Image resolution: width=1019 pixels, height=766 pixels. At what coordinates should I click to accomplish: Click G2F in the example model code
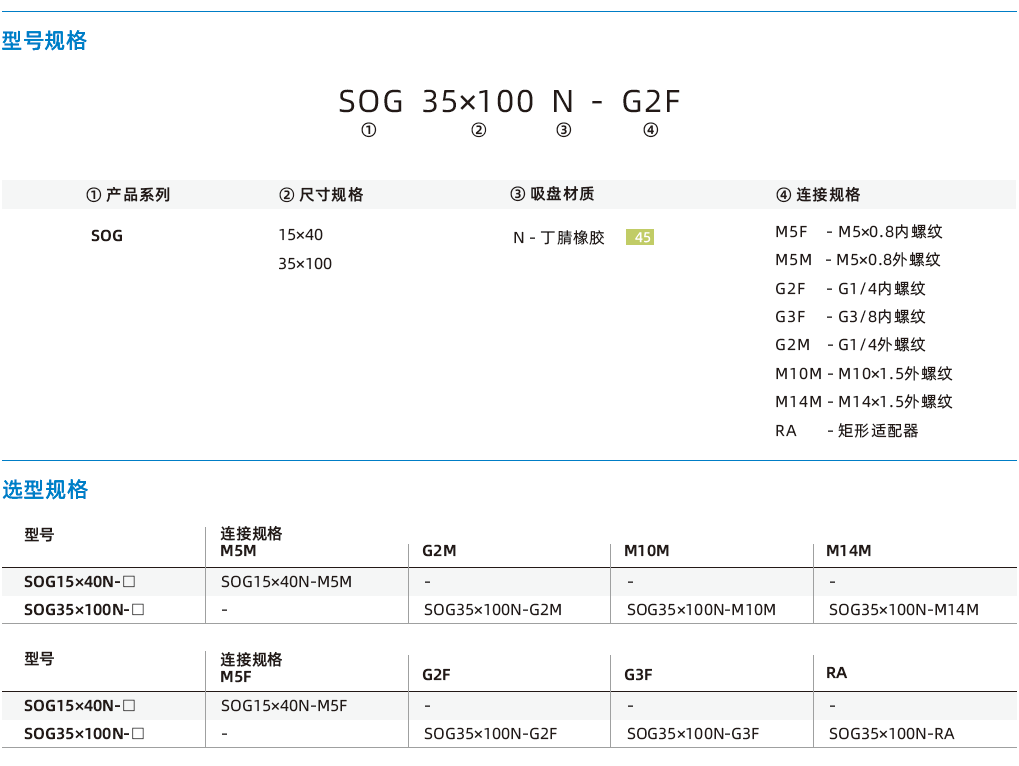click(x=651, y=101)
